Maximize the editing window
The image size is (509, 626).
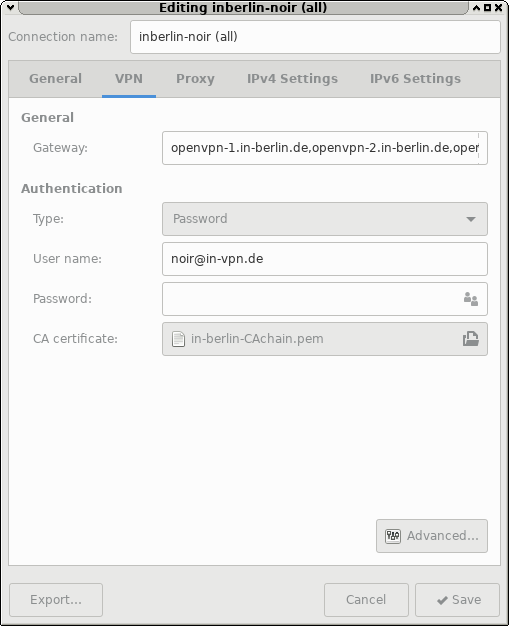pos(487,7)
